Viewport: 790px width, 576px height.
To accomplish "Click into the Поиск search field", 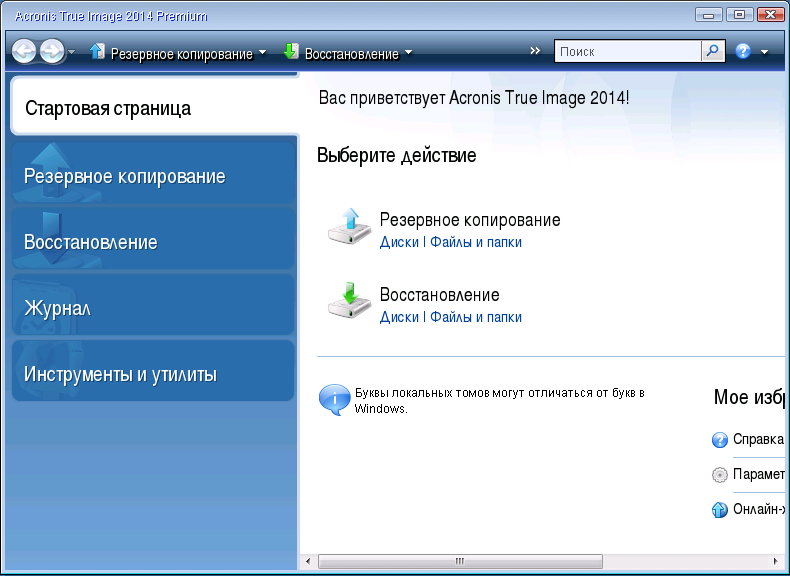I will pos(628,51).
